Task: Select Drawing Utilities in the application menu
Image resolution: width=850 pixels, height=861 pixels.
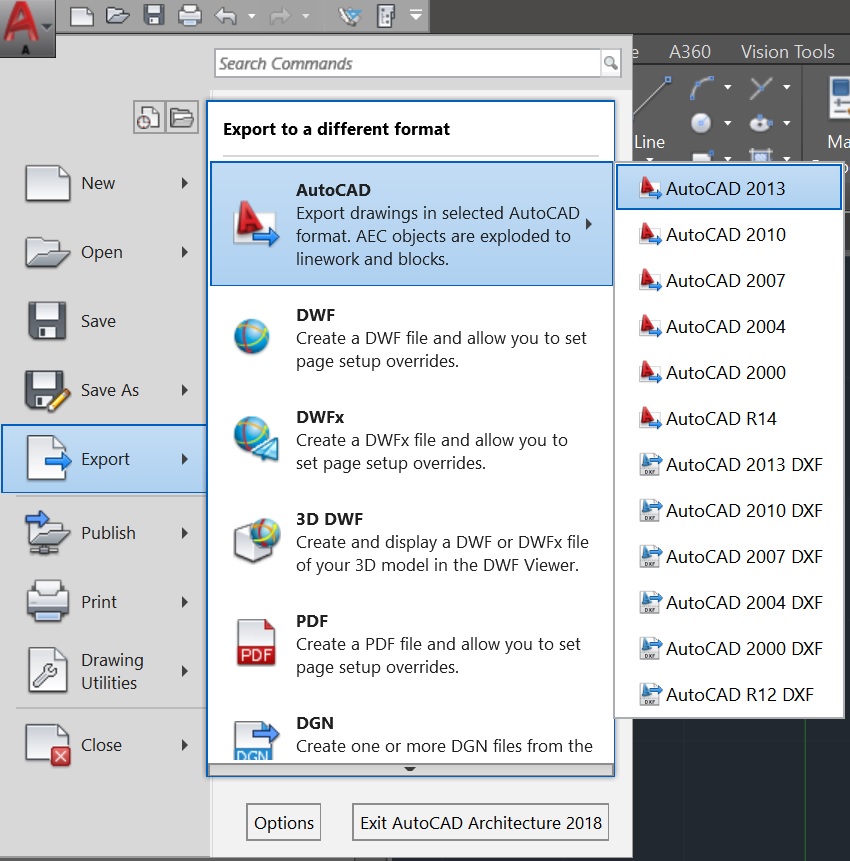Action: pos(104,671)
